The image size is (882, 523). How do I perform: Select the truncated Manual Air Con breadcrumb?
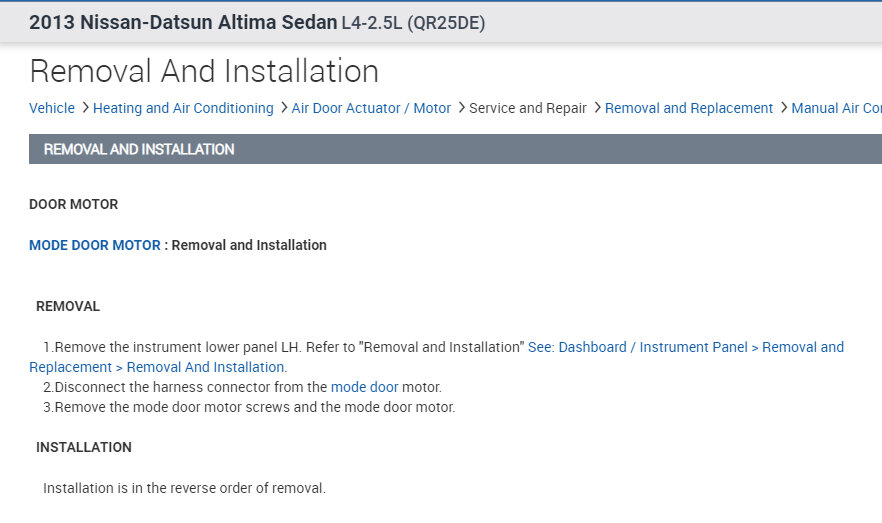coord(836,108)
